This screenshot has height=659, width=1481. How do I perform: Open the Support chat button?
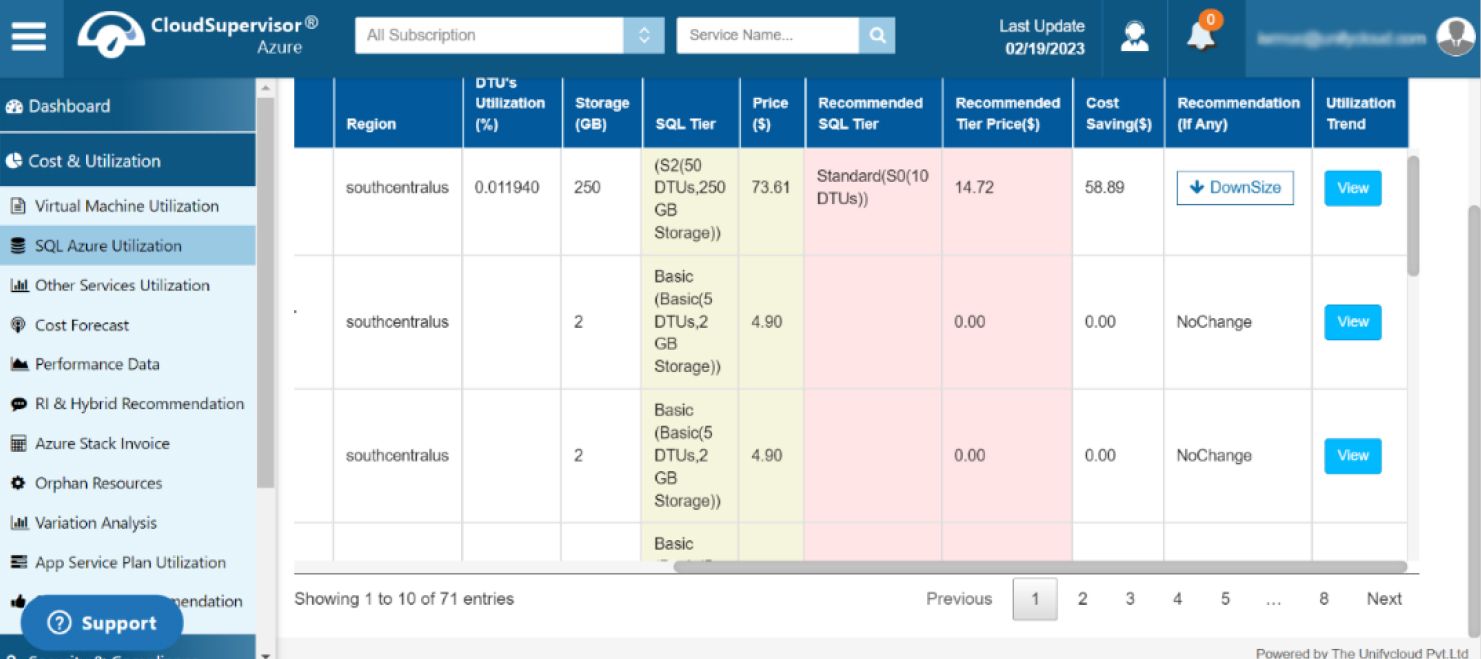102,623
